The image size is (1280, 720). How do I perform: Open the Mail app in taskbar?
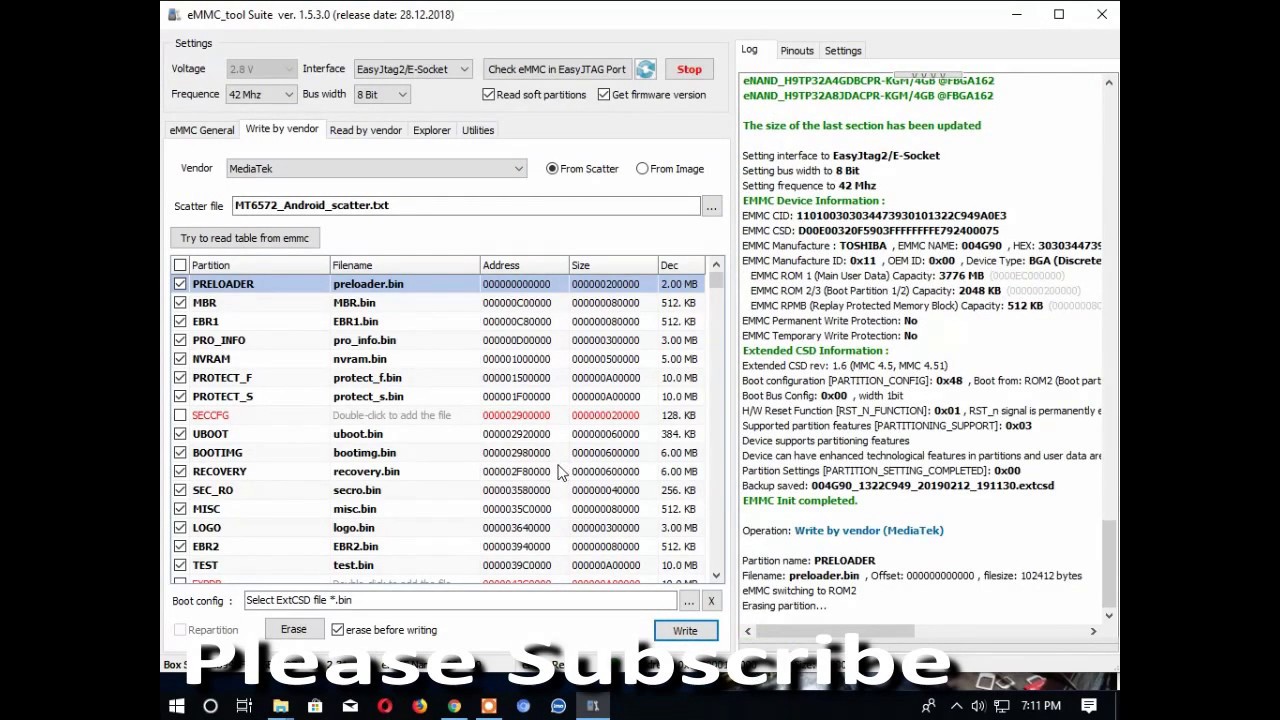tap(350, 706)
